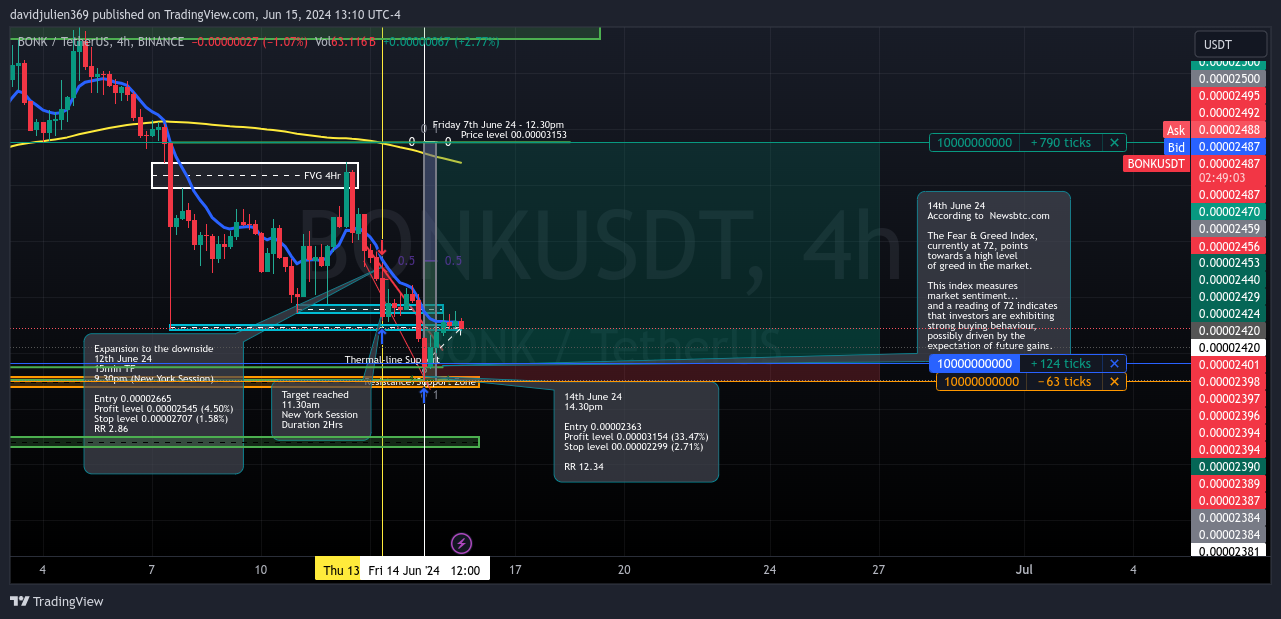Click the 17 date on time axis

pyautogui.click(x=516, y=570)
